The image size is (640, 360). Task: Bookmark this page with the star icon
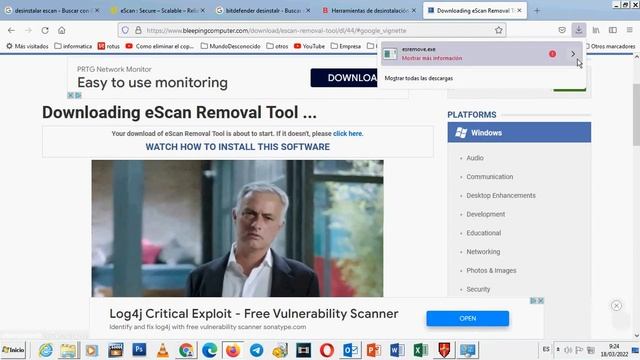click(498, 30)
